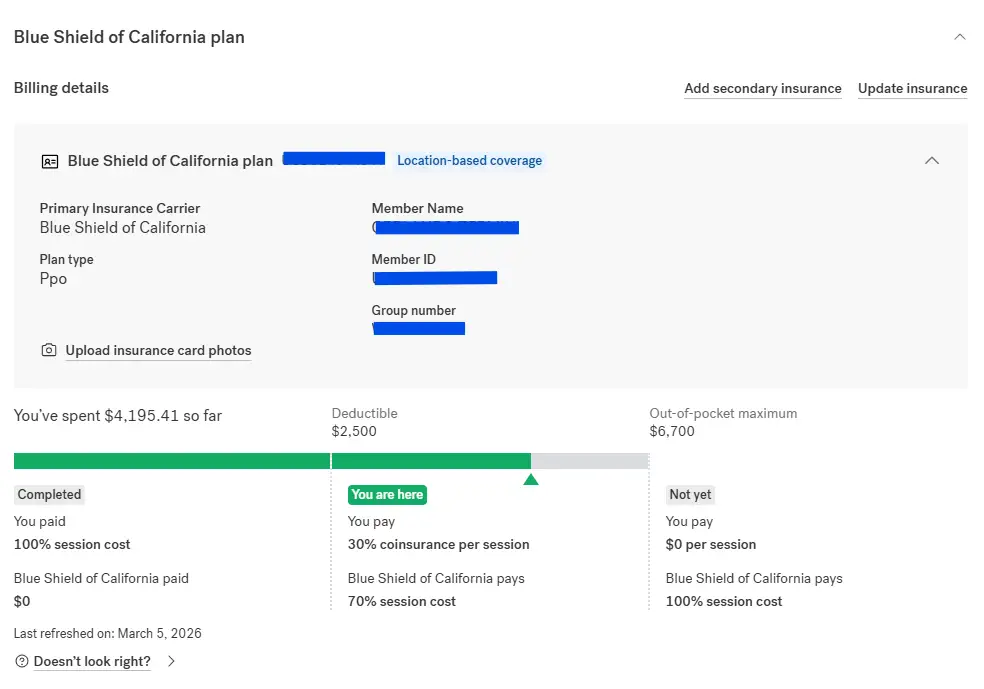984x689 pixels.
Task: Select the You've spent $4,195.41 so far text
Action: 118,415
